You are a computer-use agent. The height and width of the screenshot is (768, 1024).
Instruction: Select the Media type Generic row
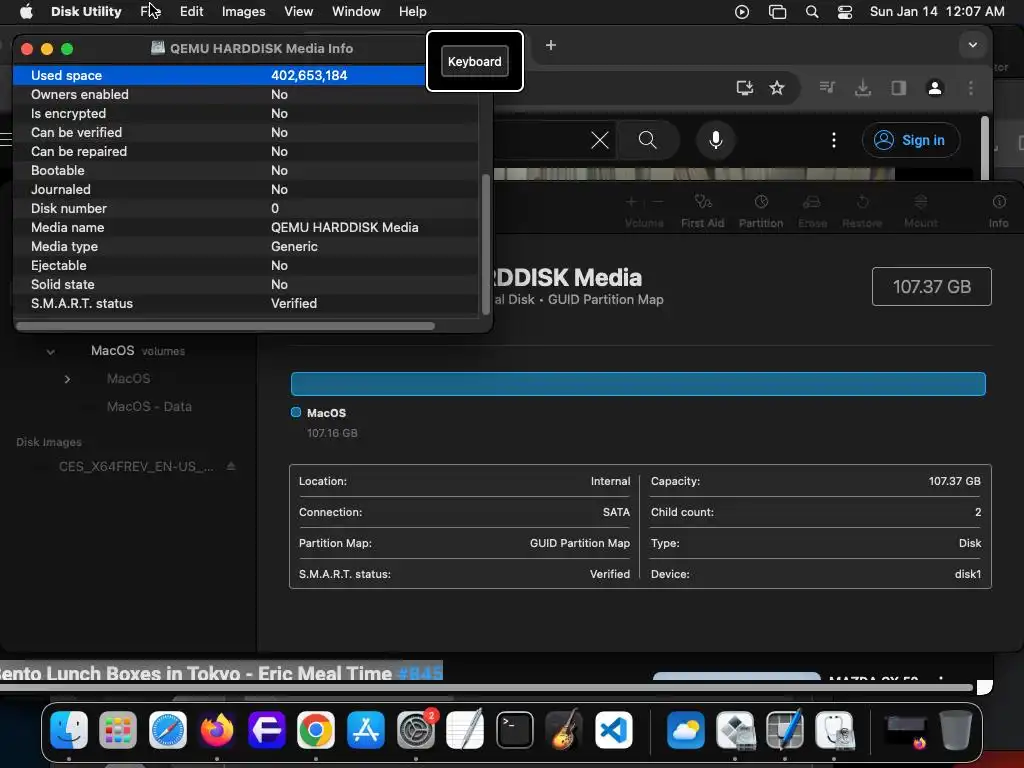click(x=247, y=246)
